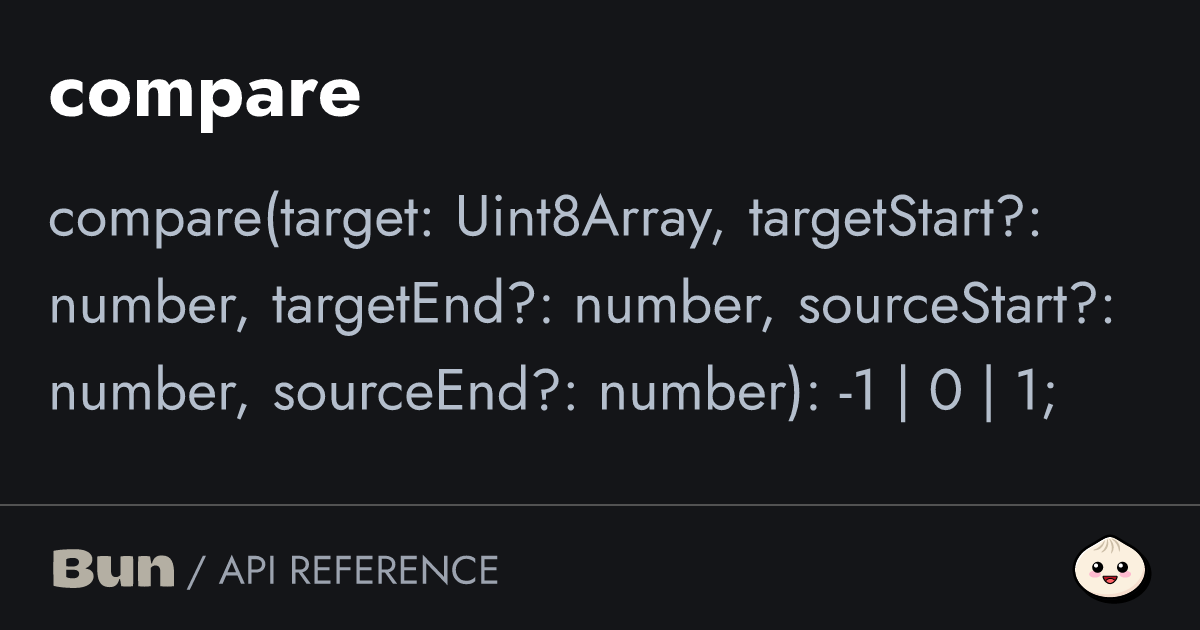Click the Bun mascot dumpling icon
The image size is (1200, 630).
[1112, 570]
